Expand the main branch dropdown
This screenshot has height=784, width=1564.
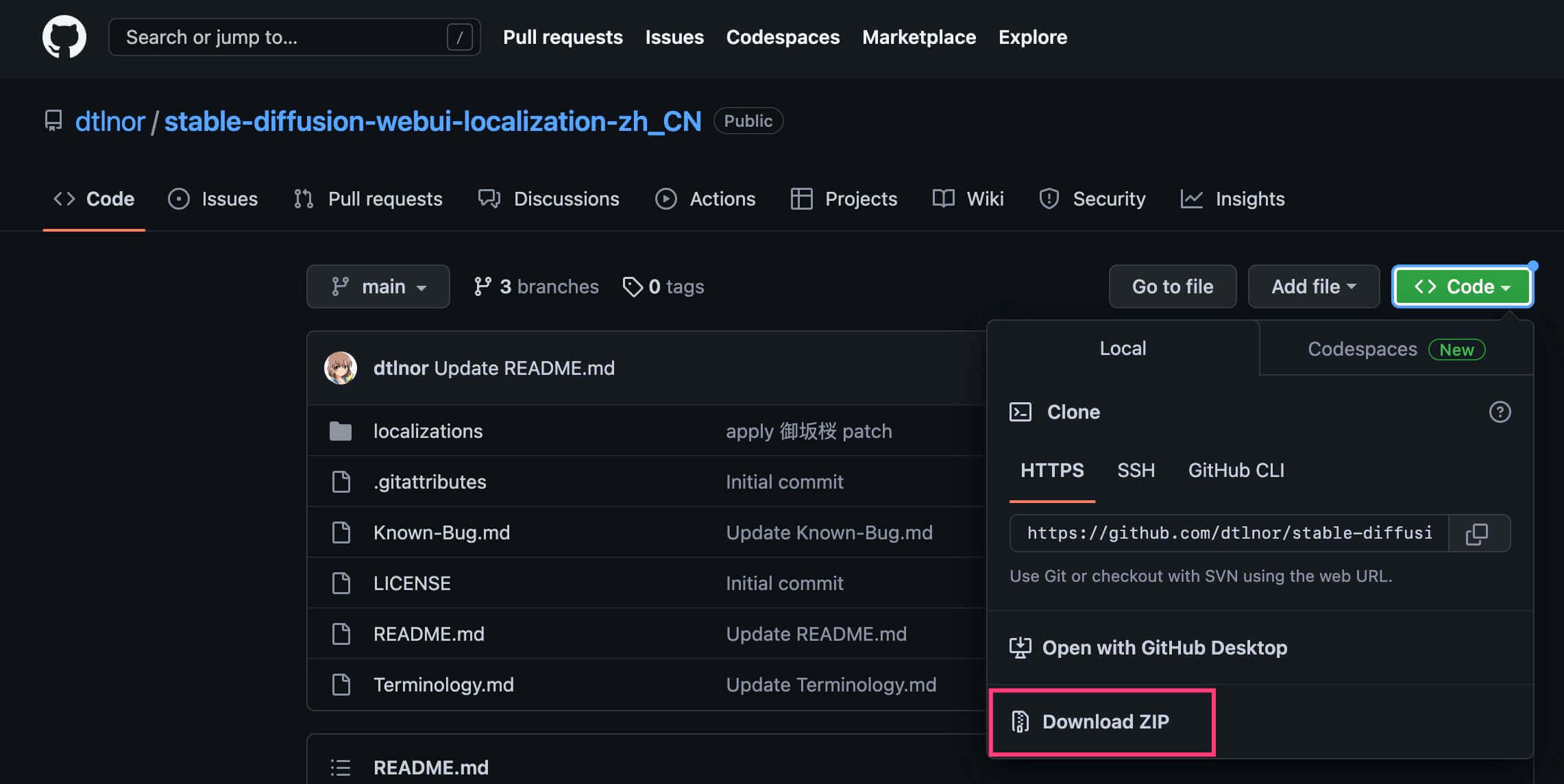(x=378, y=286)
